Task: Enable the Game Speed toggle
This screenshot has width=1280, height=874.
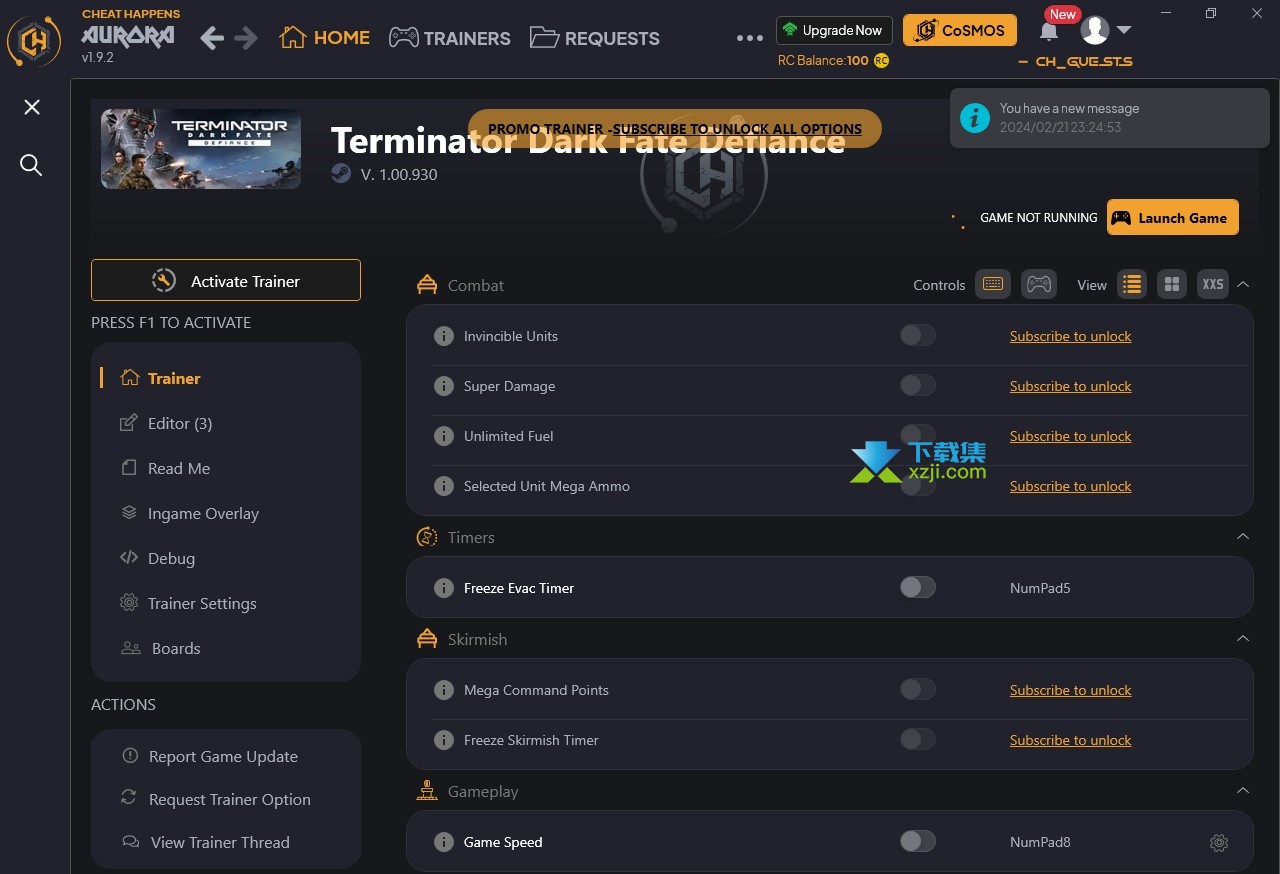Action: click(x=917, y=842)
